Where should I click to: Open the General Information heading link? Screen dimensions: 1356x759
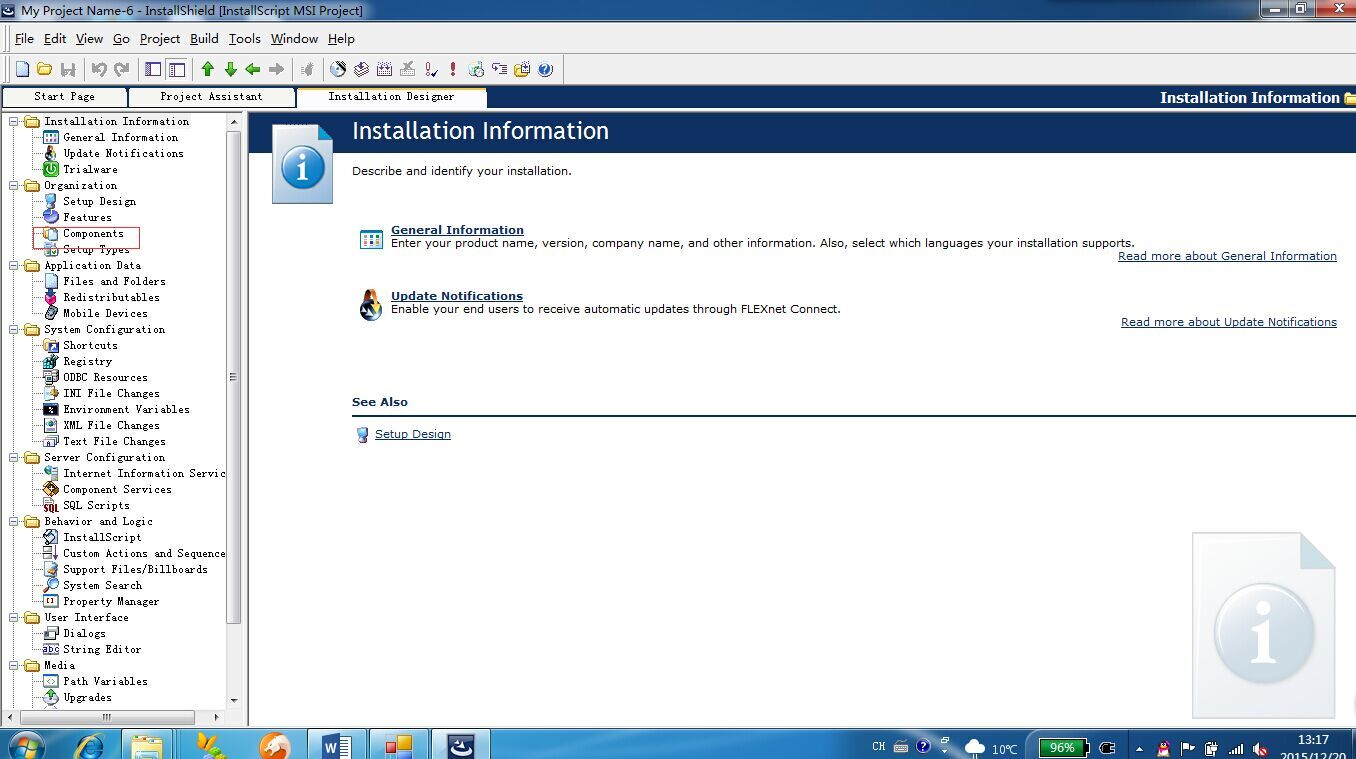[457, 230]
